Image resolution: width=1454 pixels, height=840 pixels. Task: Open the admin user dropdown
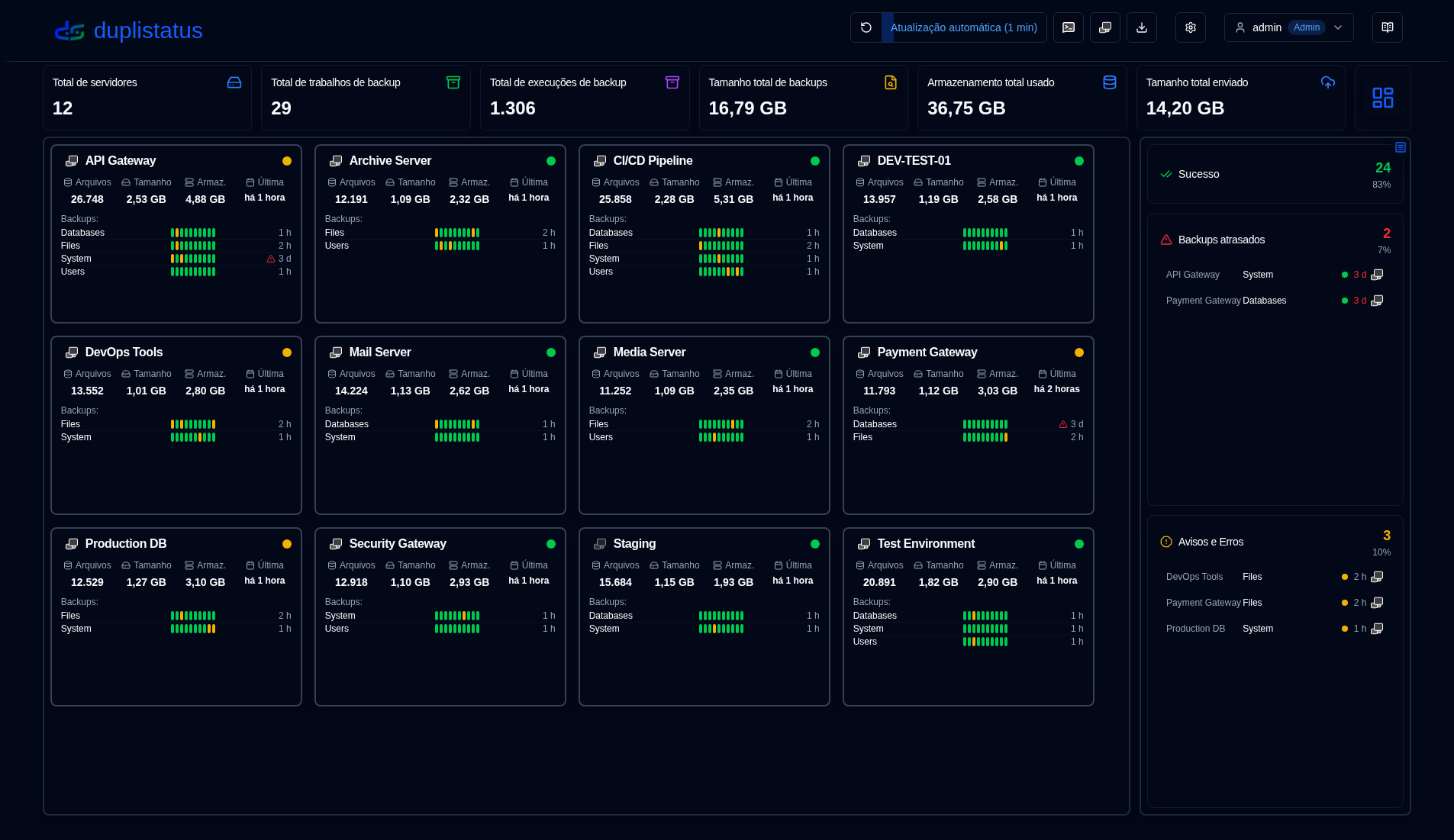pyautogui.click(x=1288, y=27)
